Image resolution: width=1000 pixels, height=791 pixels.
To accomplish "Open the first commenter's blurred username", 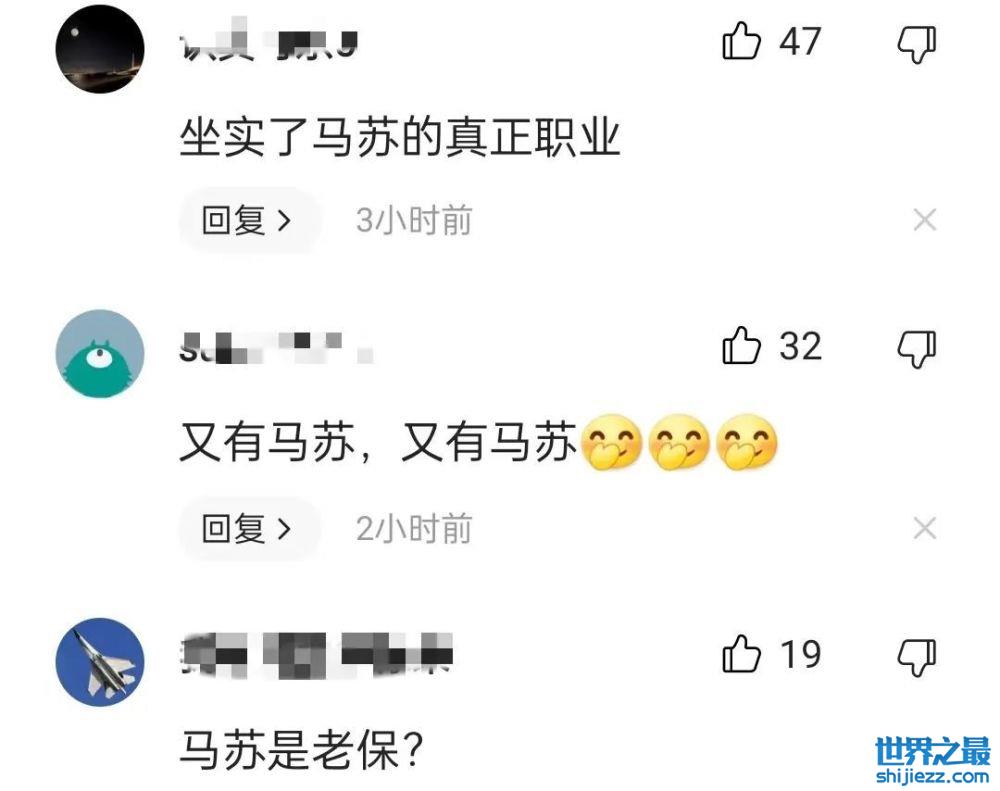I will tap(269, 43).
